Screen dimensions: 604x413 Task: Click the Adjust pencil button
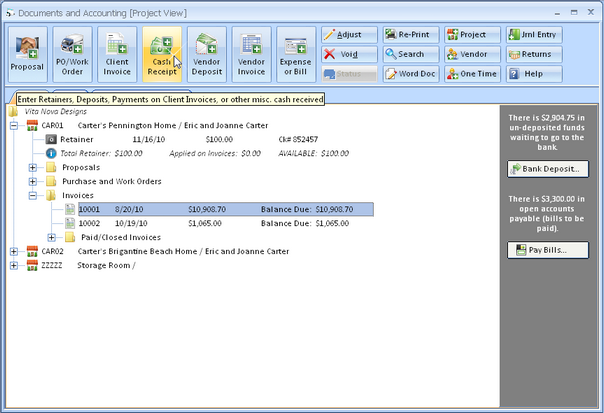tap(349, 35)
